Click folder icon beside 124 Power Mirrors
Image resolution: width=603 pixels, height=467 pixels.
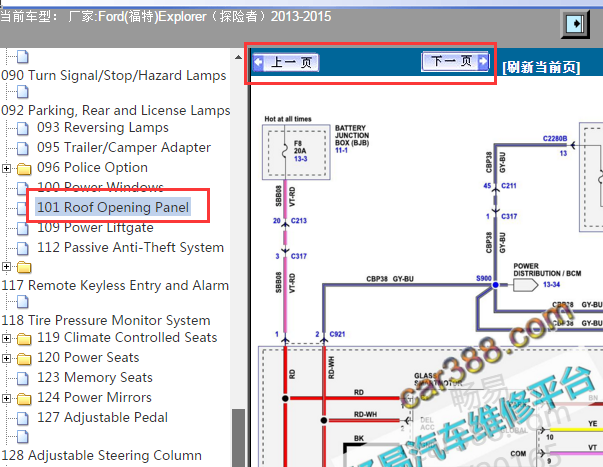tap(24, 399)
